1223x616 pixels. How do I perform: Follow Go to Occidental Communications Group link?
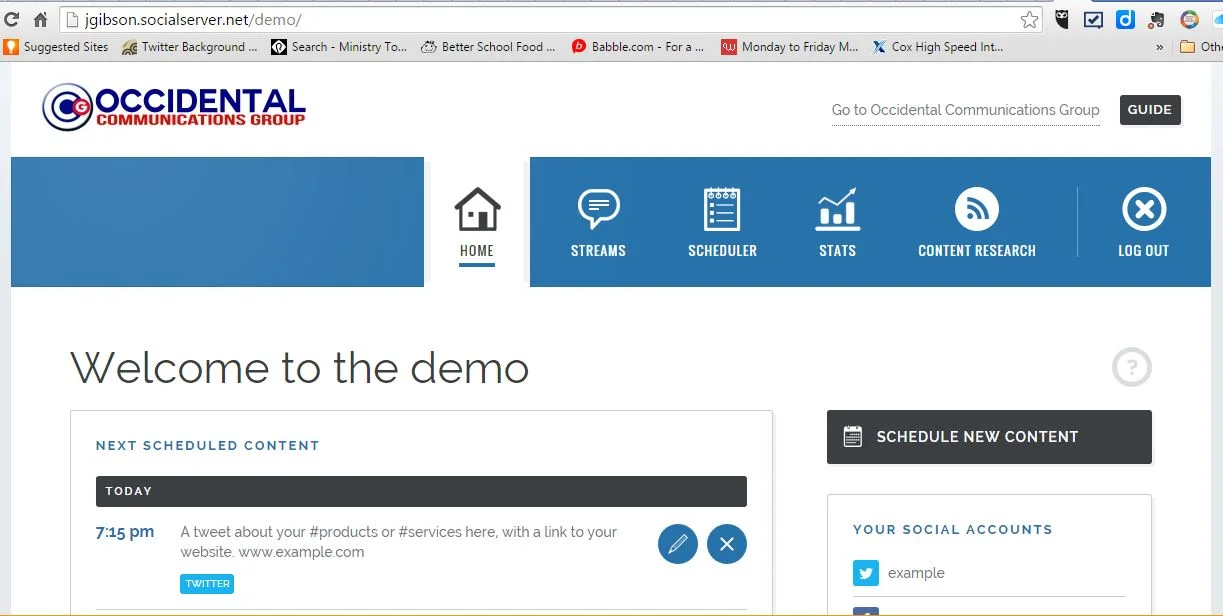coord(966,110)
